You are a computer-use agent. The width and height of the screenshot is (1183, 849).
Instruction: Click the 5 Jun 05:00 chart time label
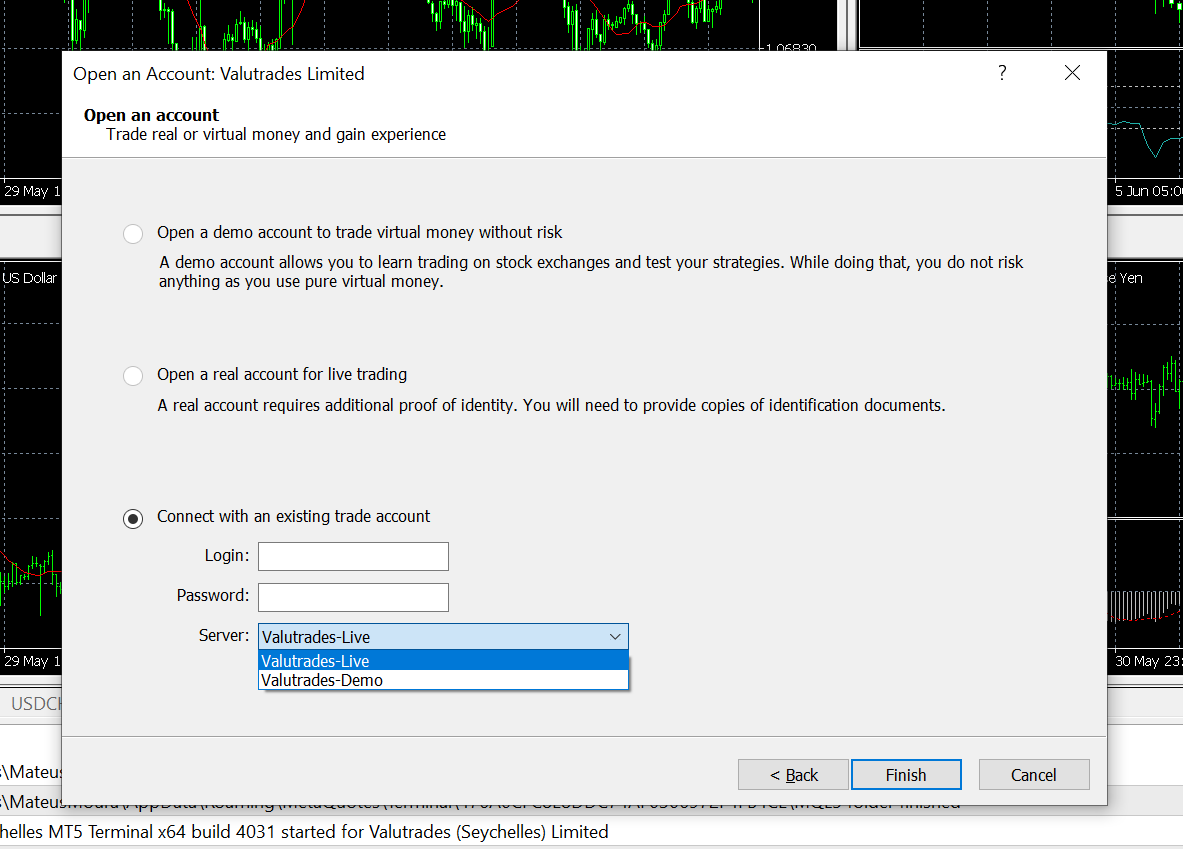(x=1148, y=191)
